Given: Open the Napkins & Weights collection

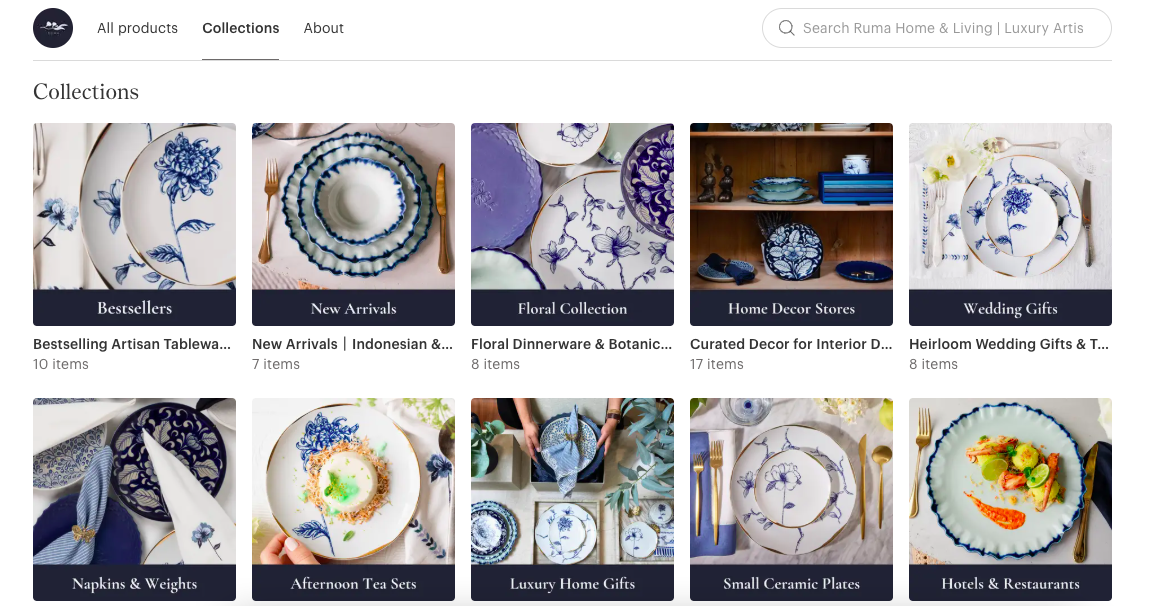Looking at the screenshot, I should (x=134, y=499).
